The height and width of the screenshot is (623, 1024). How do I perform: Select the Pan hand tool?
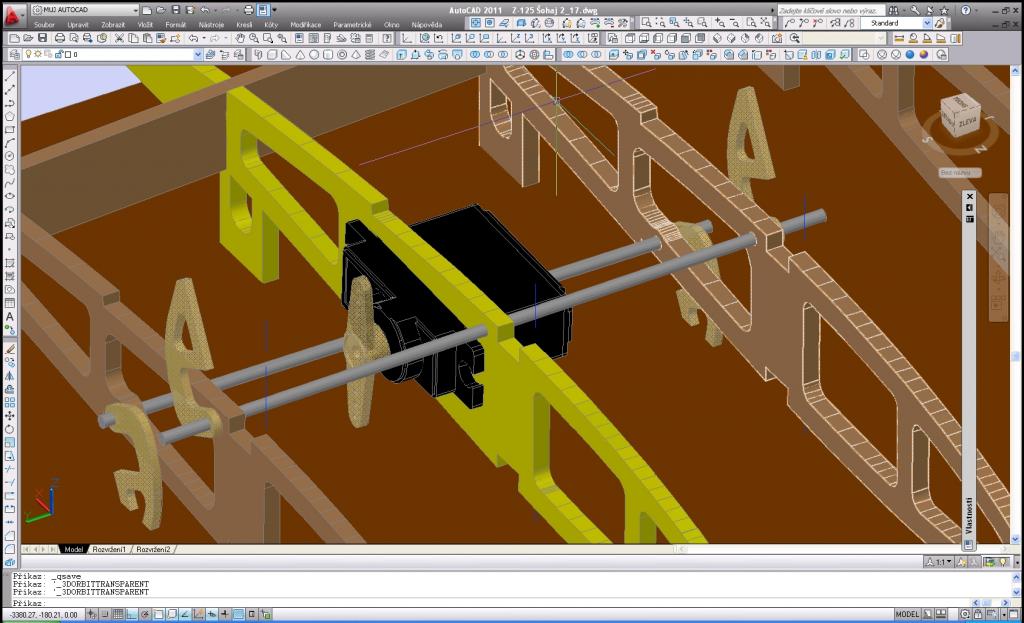[x=241, y=38]
